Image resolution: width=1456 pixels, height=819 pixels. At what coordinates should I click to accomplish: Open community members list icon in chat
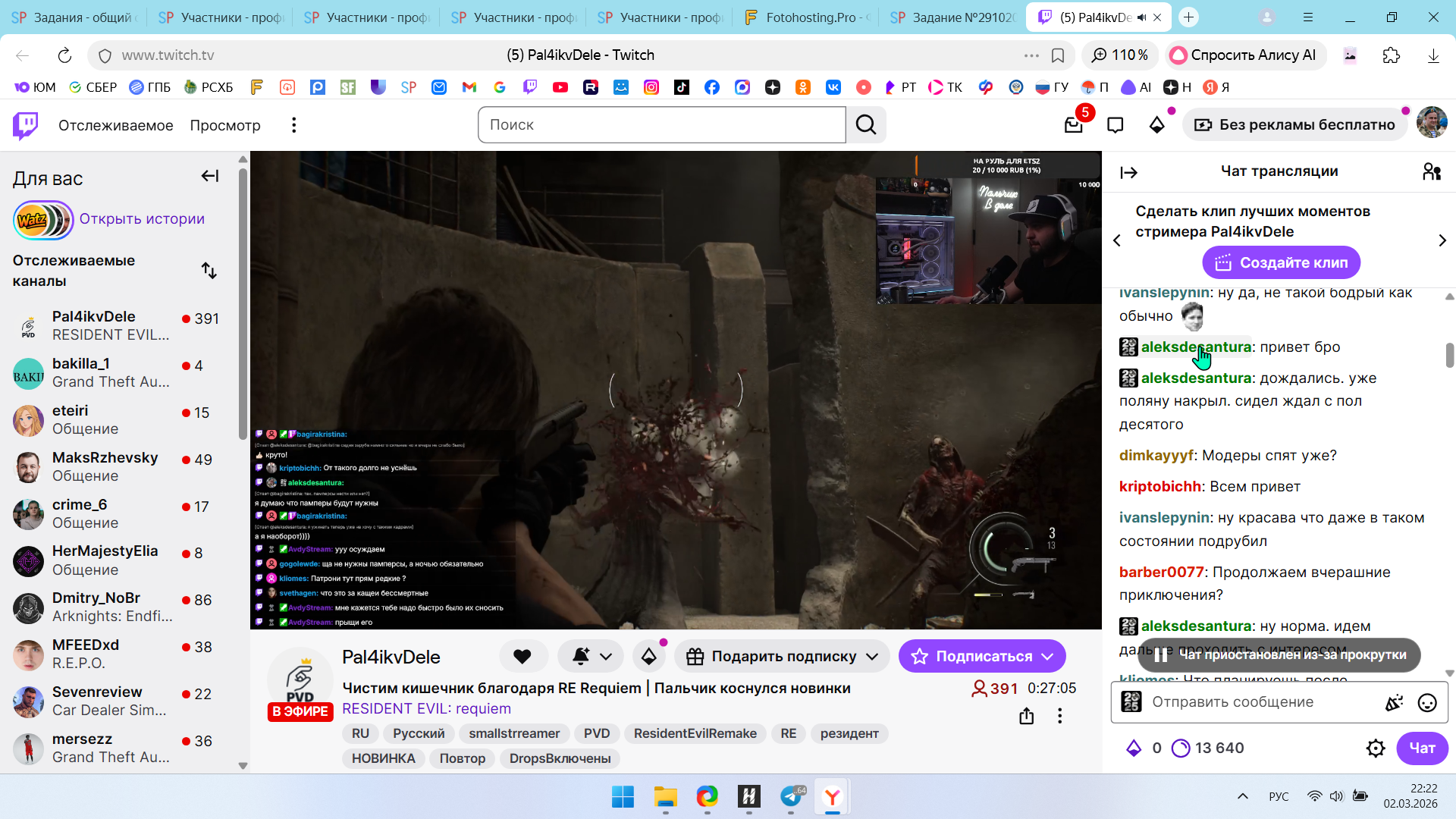(1431, 172)
